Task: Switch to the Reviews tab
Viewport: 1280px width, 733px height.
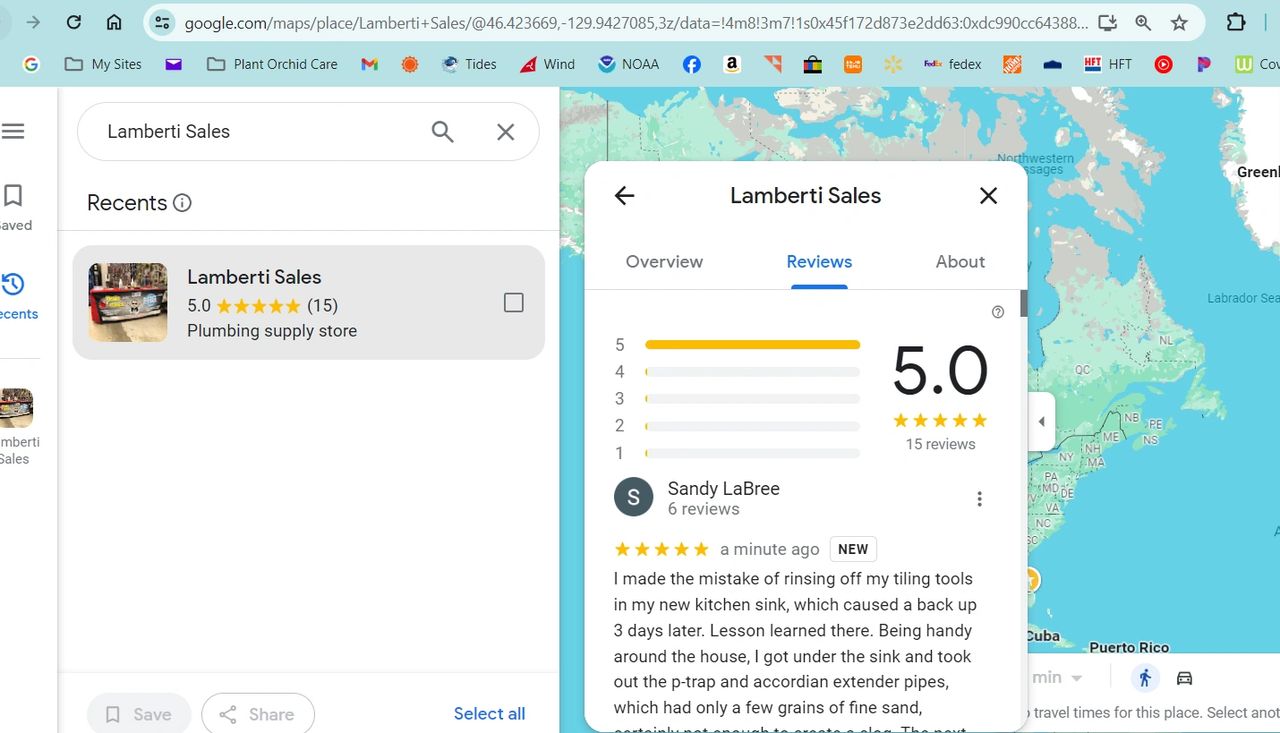Action: (x=819, y=262)
